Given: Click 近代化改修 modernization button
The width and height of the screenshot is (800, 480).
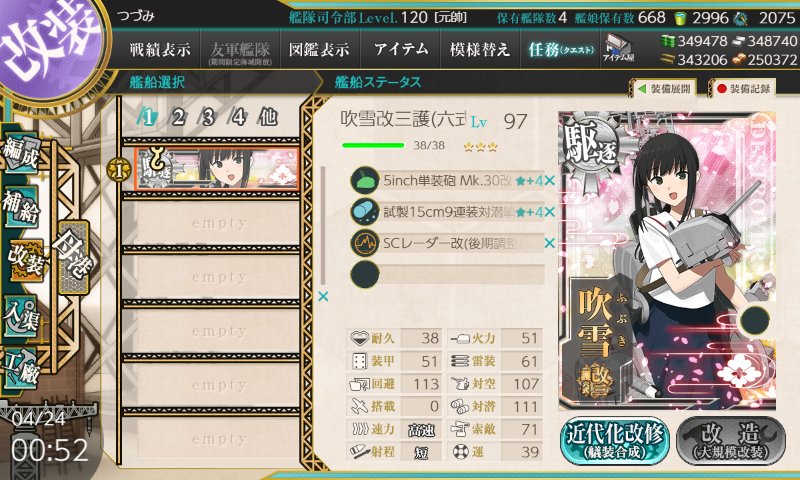Looking at the screenshot, I should (614, 441).
